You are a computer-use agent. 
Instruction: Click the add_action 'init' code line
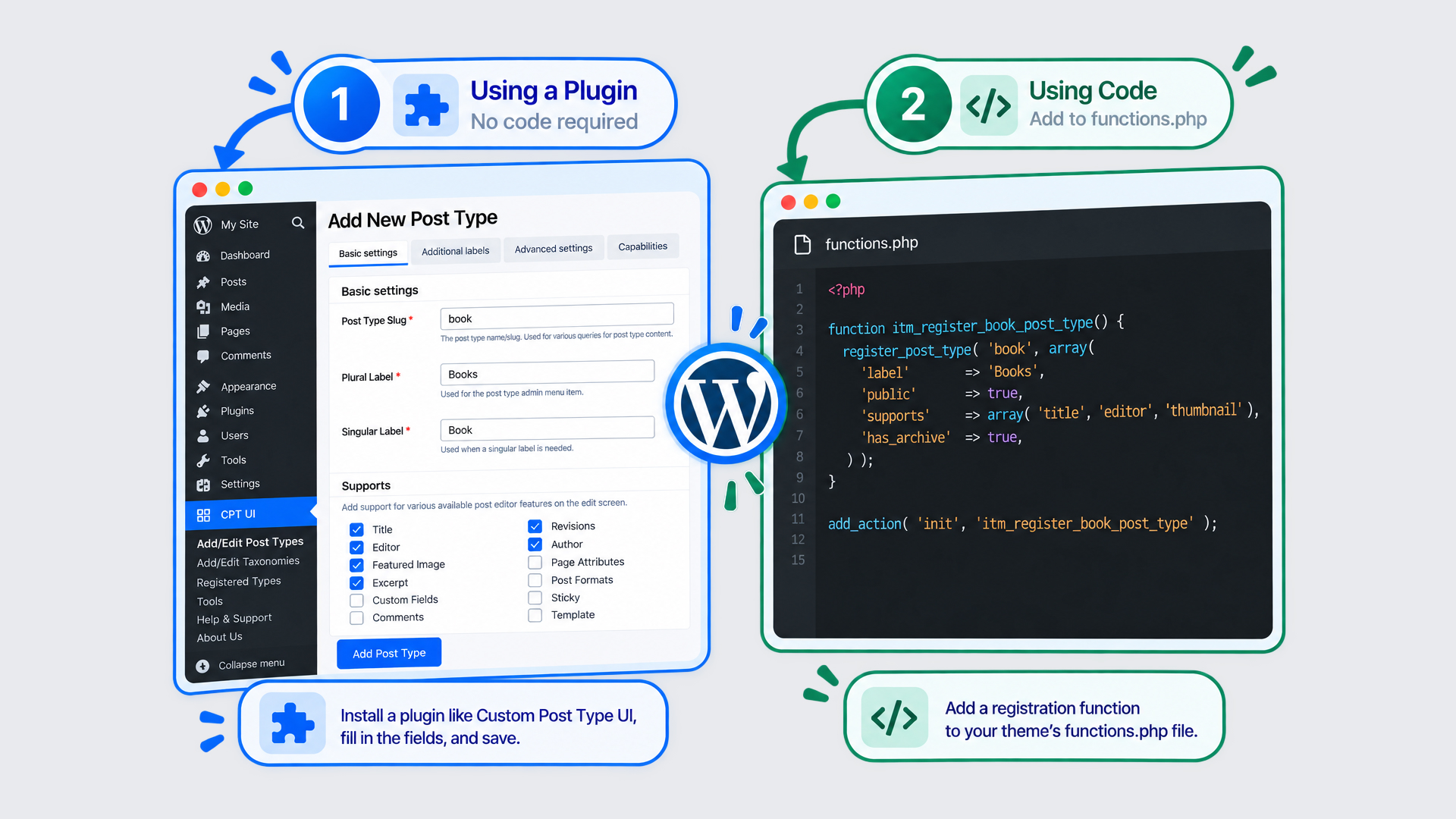tap(1022, 523)
